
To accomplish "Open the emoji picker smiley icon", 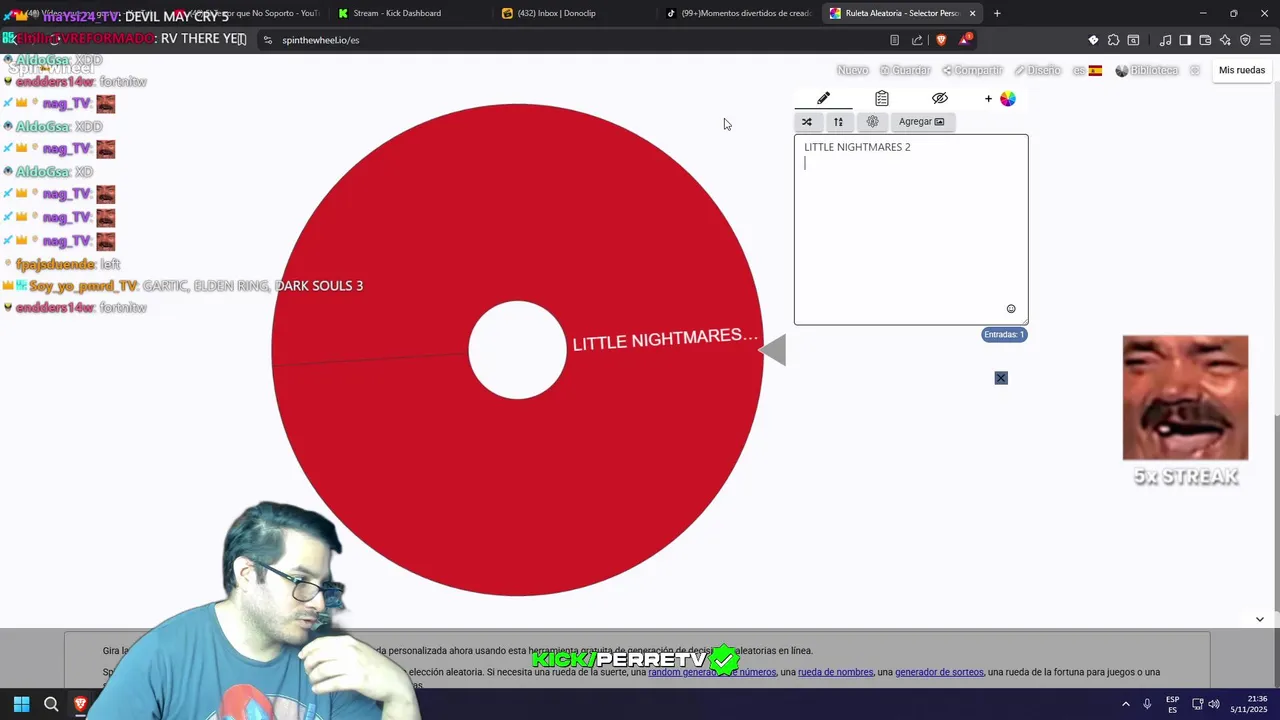I will click(1011, 309).
